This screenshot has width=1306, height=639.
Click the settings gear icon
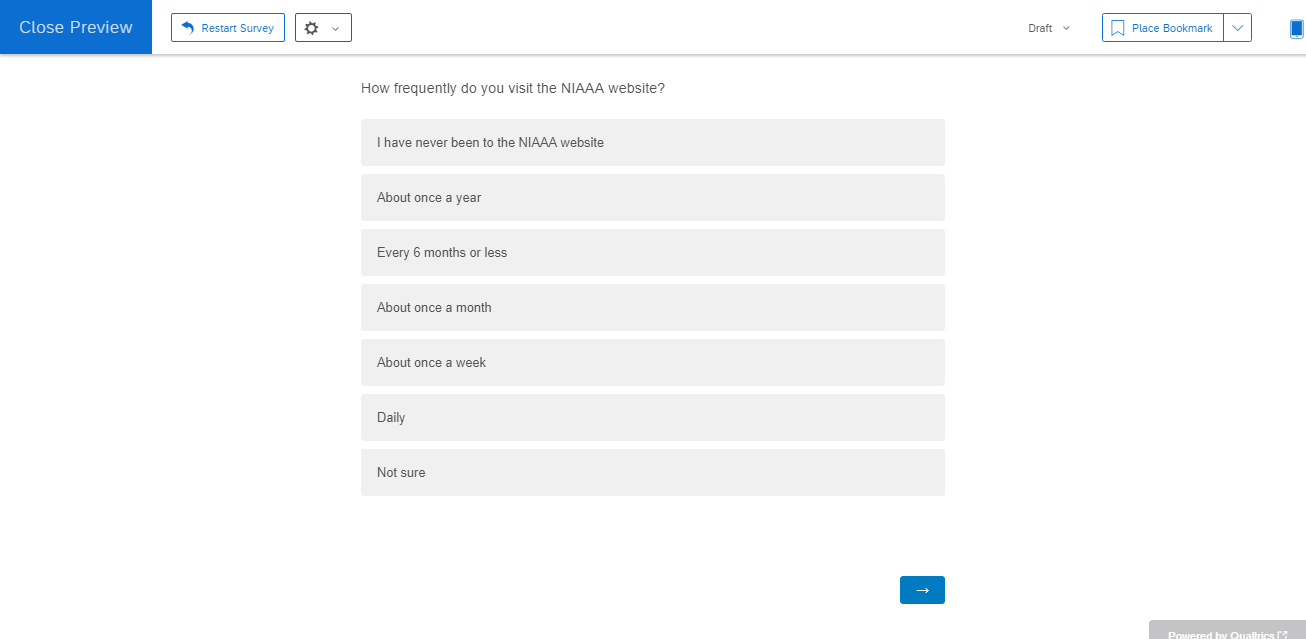(x=311, y=28)
